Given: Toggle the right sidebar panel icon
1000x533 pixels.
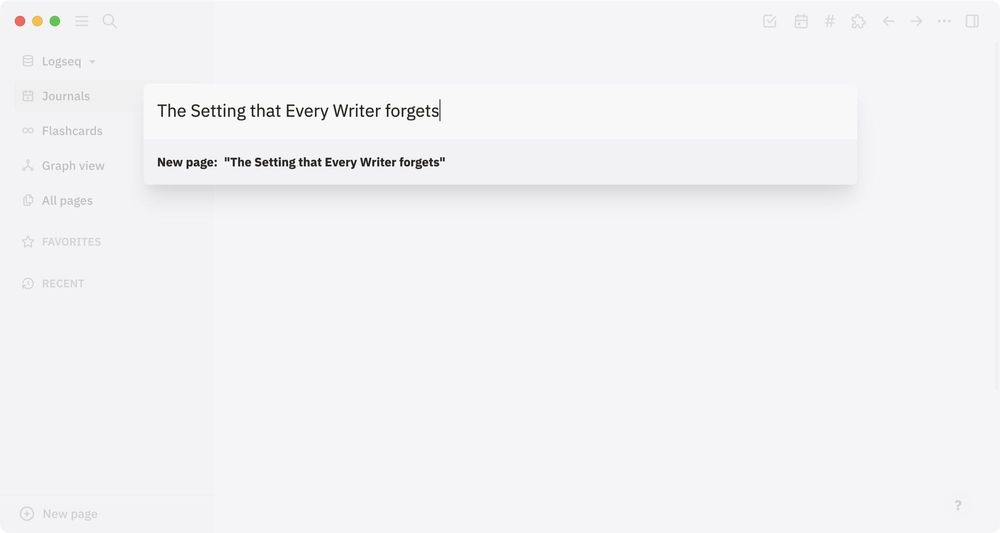Looking at the screenshot, I should coord(972,21).
